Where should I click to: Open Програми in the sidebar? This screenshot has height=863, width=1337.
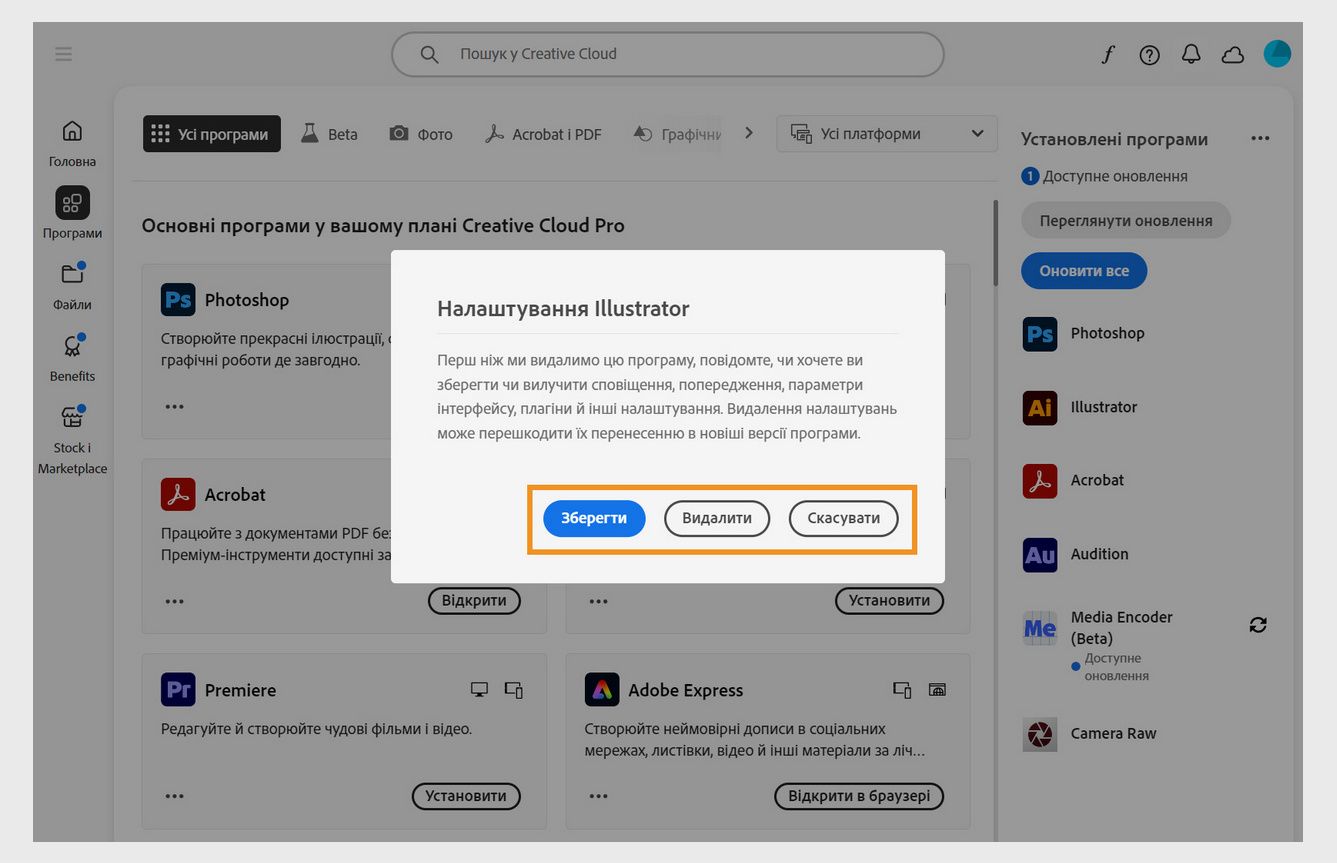72,214
